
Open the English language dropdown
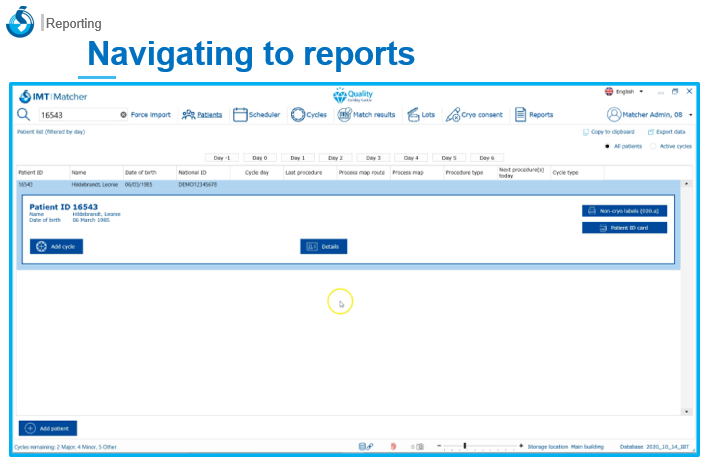coord(624,91)
